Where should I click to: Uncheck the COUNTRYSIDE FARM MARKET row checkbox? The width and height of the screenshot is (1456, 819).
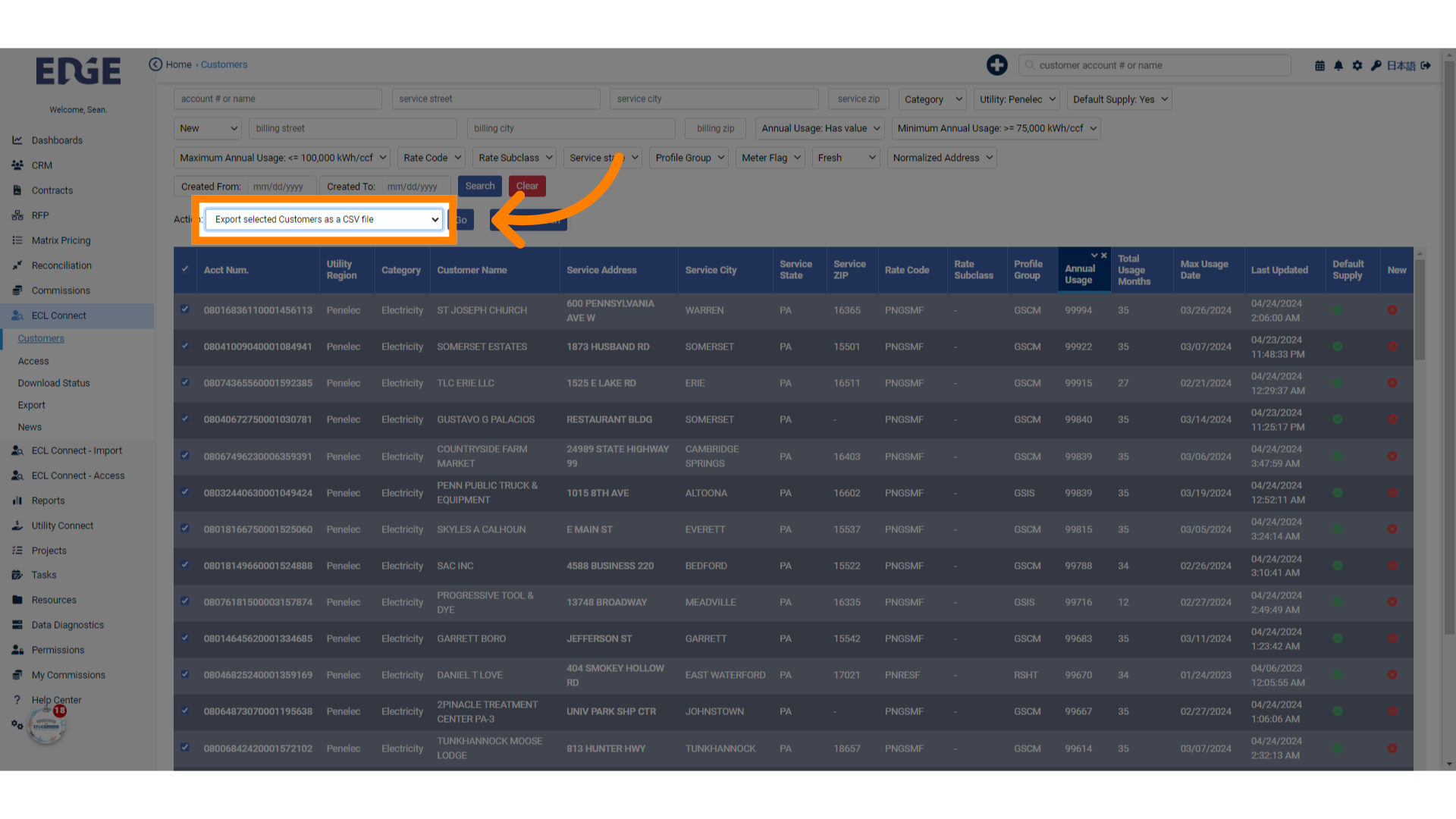185,456
